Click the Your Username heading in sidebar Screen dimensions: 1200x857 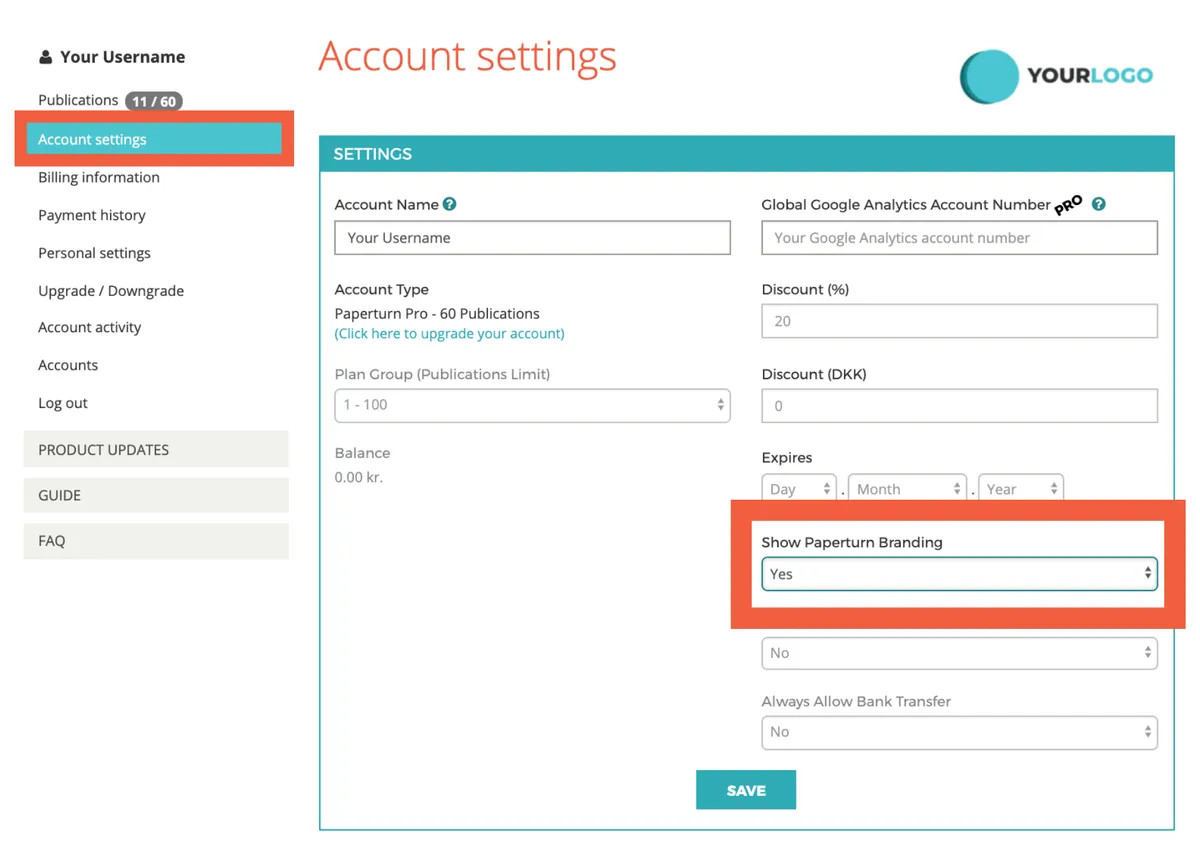click(122, 57)
